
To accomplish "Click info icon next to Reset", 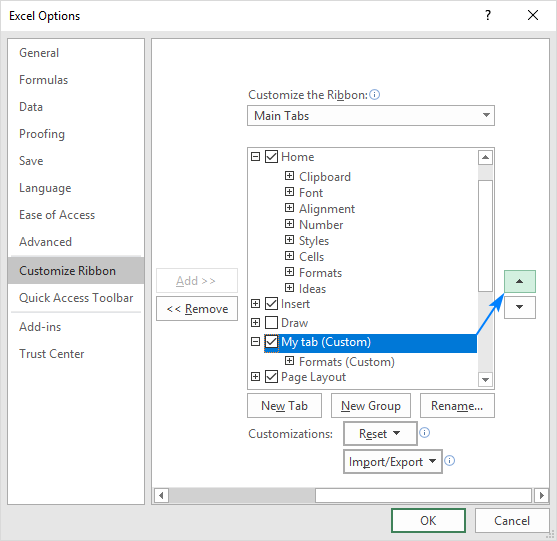I will (x=424, y=433).
